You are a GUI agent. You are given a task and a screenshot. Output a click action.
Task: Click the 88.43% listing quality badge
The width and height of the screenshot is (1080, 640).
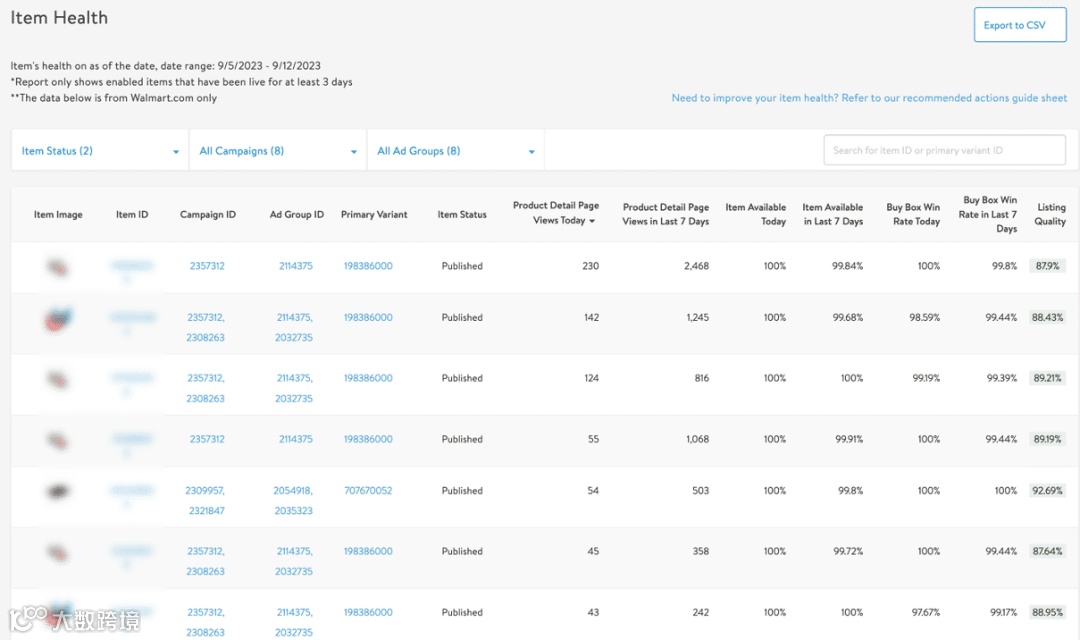1047,318
